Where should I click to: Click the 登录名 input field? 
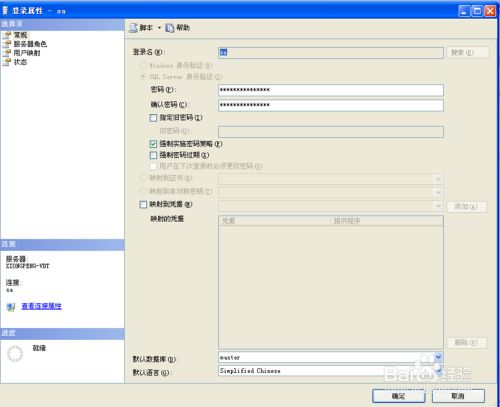pyautogui.click(x=331, y=53)
